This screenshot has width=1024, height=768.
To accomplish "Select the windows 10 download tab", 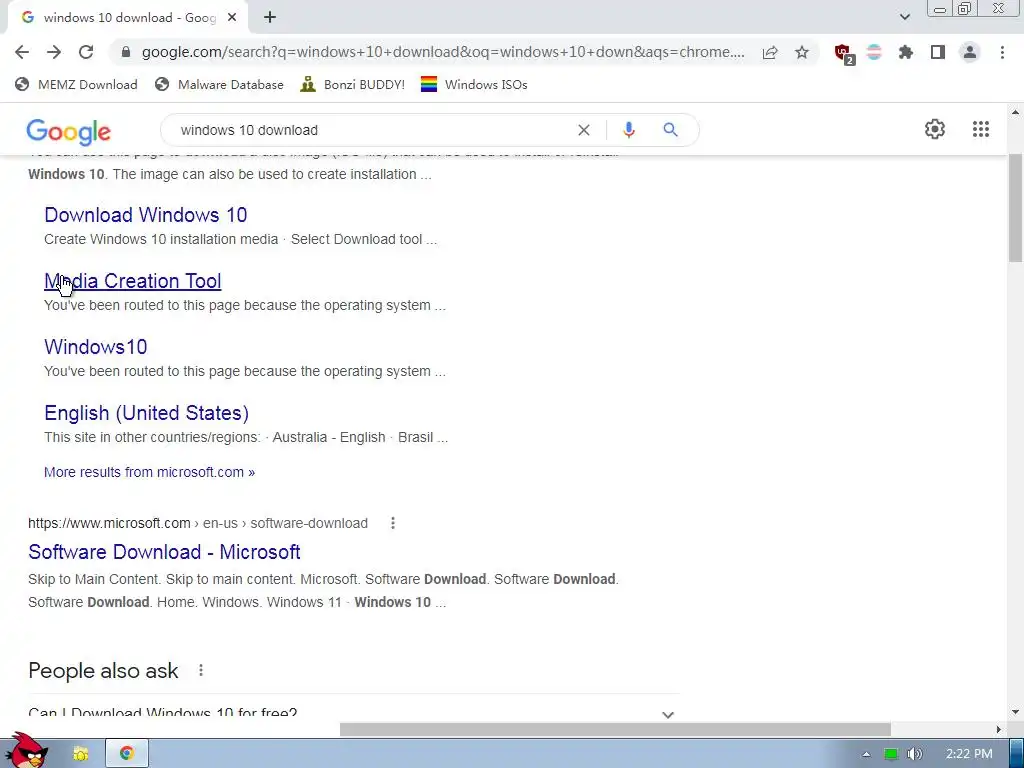I will tap(128, 18).
